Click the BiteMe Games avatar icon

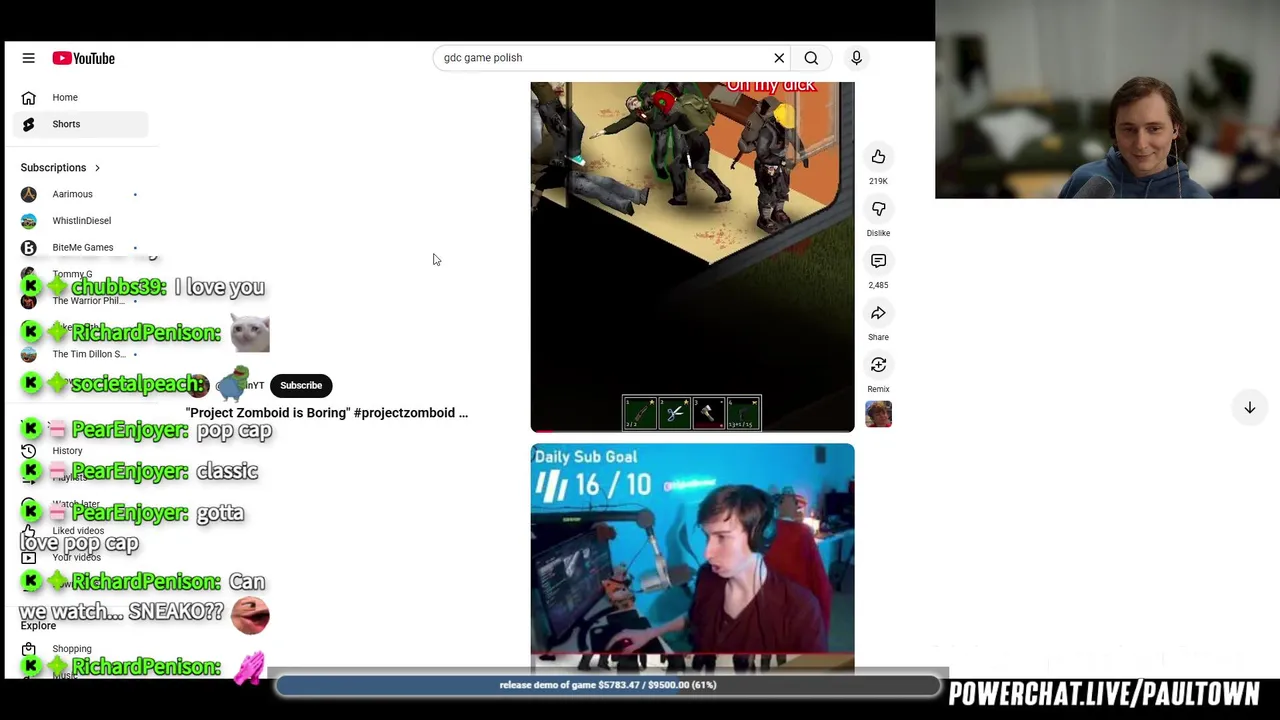click(x=28, y=247)
